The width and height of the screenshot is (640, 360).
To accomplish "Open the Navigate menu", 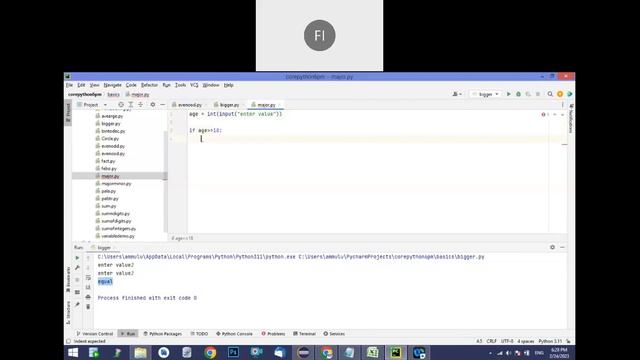I will click(x=112, y=85).
